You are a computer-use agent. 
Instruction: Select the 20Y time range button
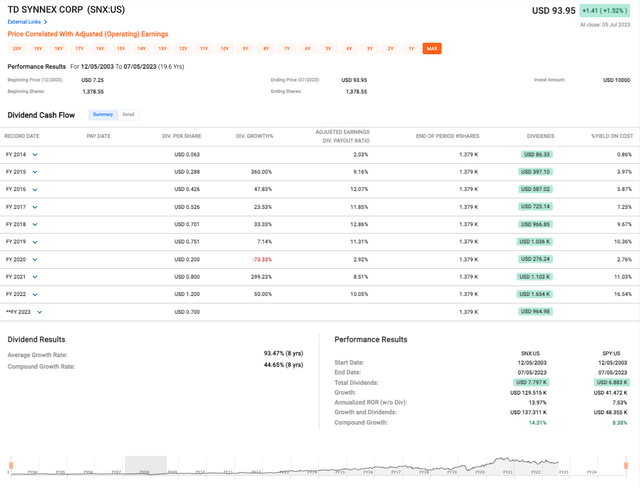pyautogui.click(x=17, y=49)
